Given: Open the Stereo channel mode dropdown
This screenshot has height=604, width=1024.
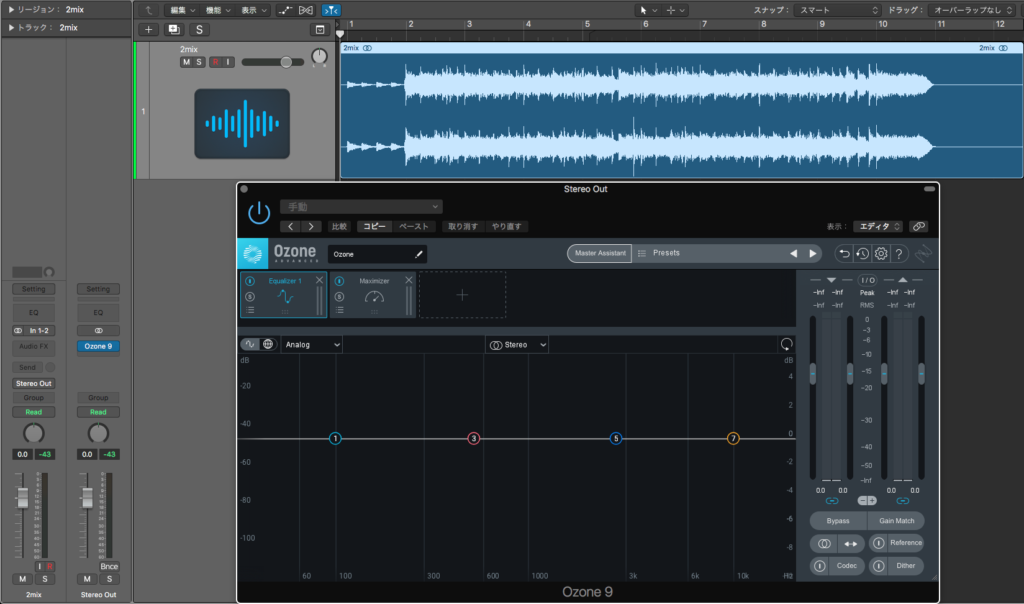Looking at the screenshot, I should [x=518, y=345].
